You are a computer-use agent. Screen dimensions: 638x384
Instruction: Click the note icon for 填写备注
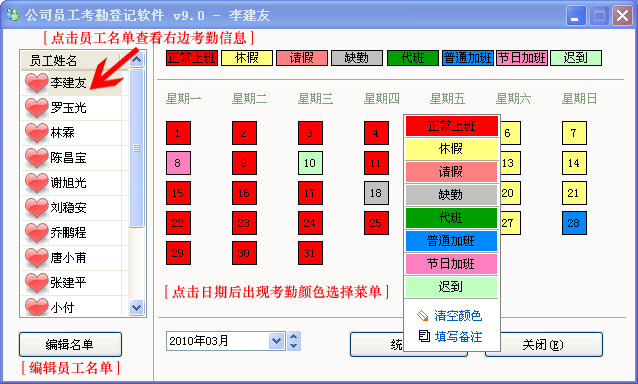coord(424,336)
